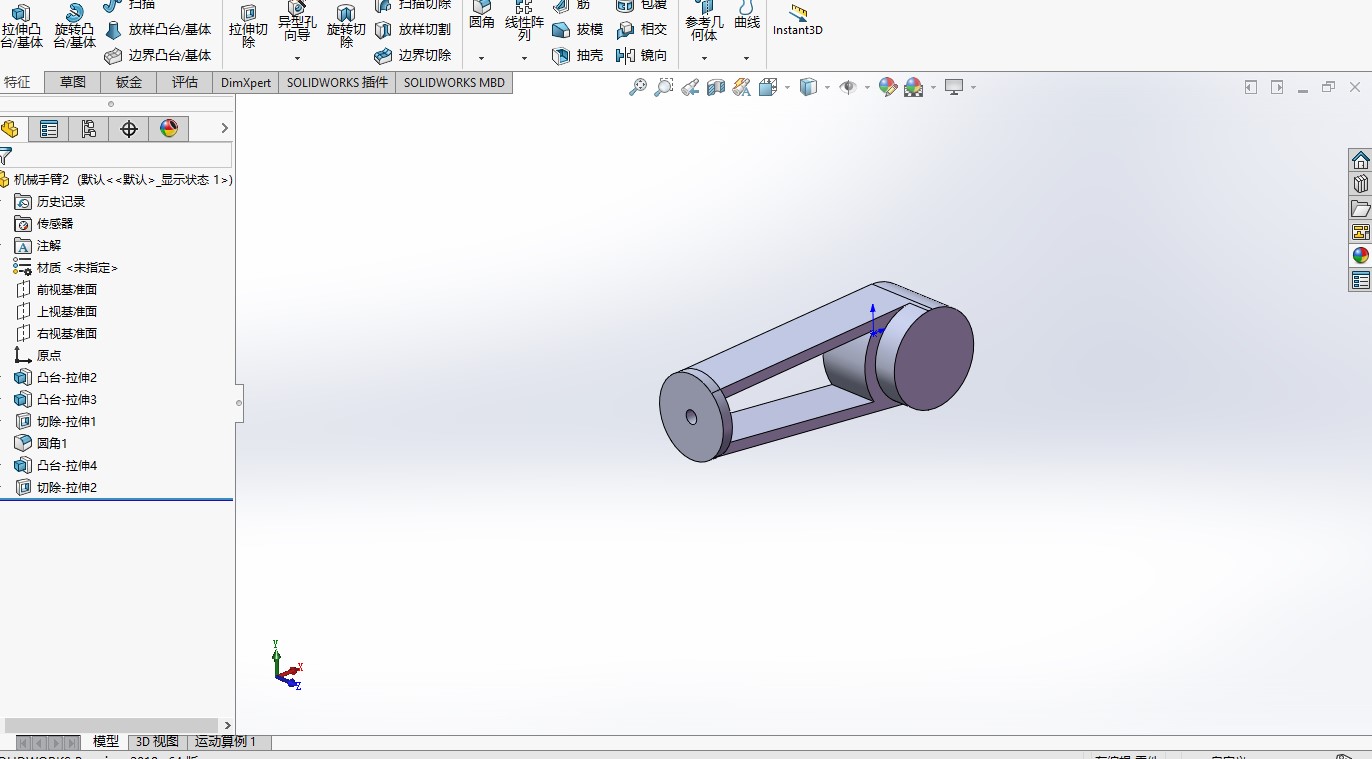Open the 参考几何体 reference geometry tool

(704, 22)
